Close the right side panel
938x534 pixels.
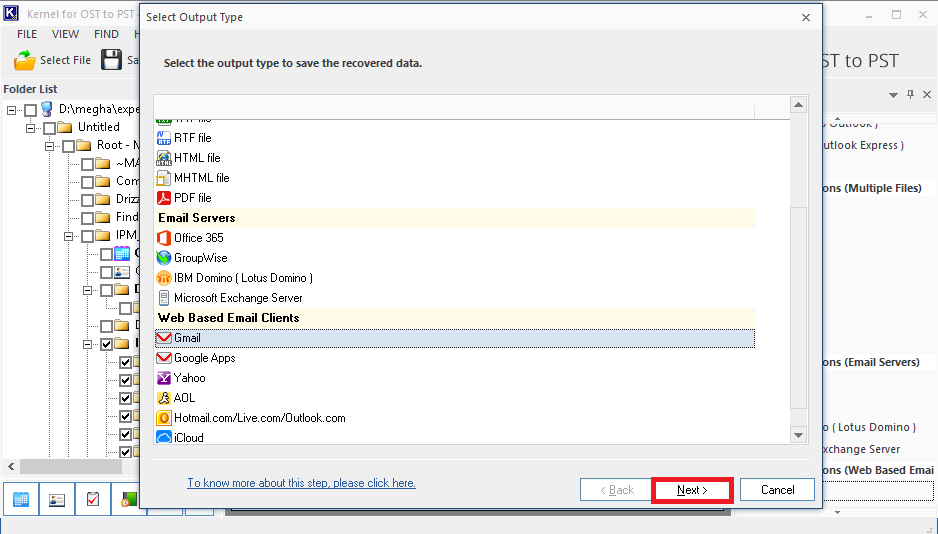point(927,94)
